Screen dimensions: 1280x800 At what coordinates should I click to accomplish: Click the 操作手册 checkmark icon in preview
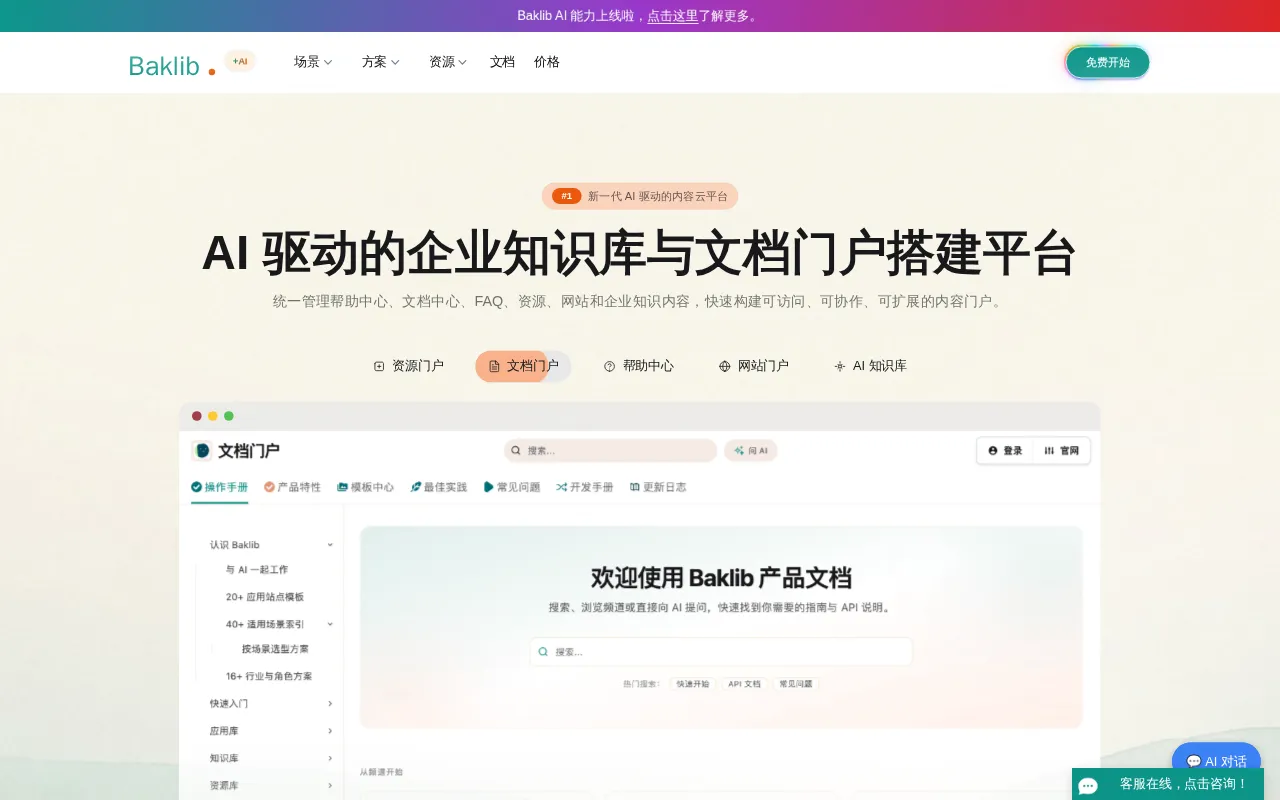[x=196, y=487]
